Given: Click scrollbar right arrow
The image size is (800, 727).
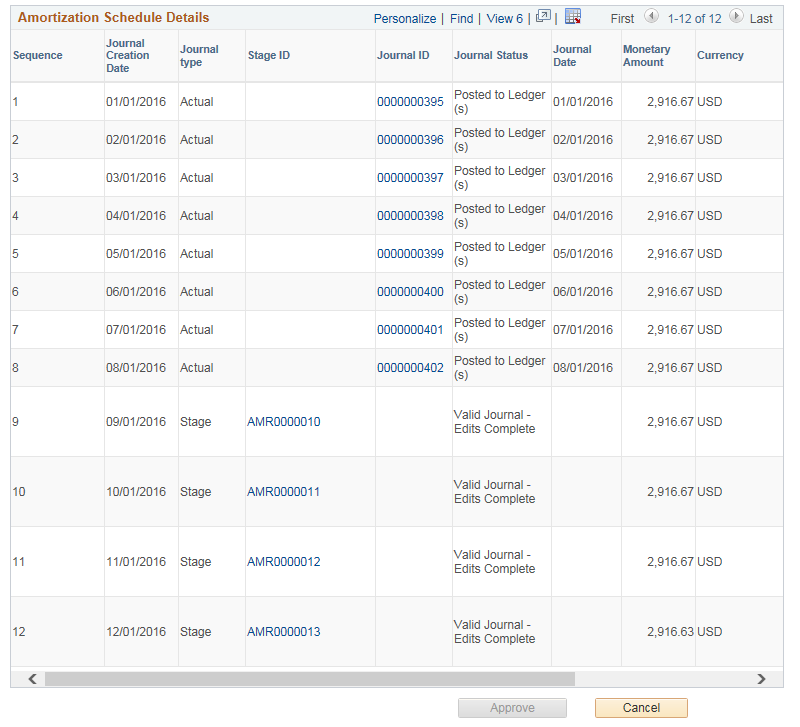Looking at the screenshot, I should [x=761, y=679].
